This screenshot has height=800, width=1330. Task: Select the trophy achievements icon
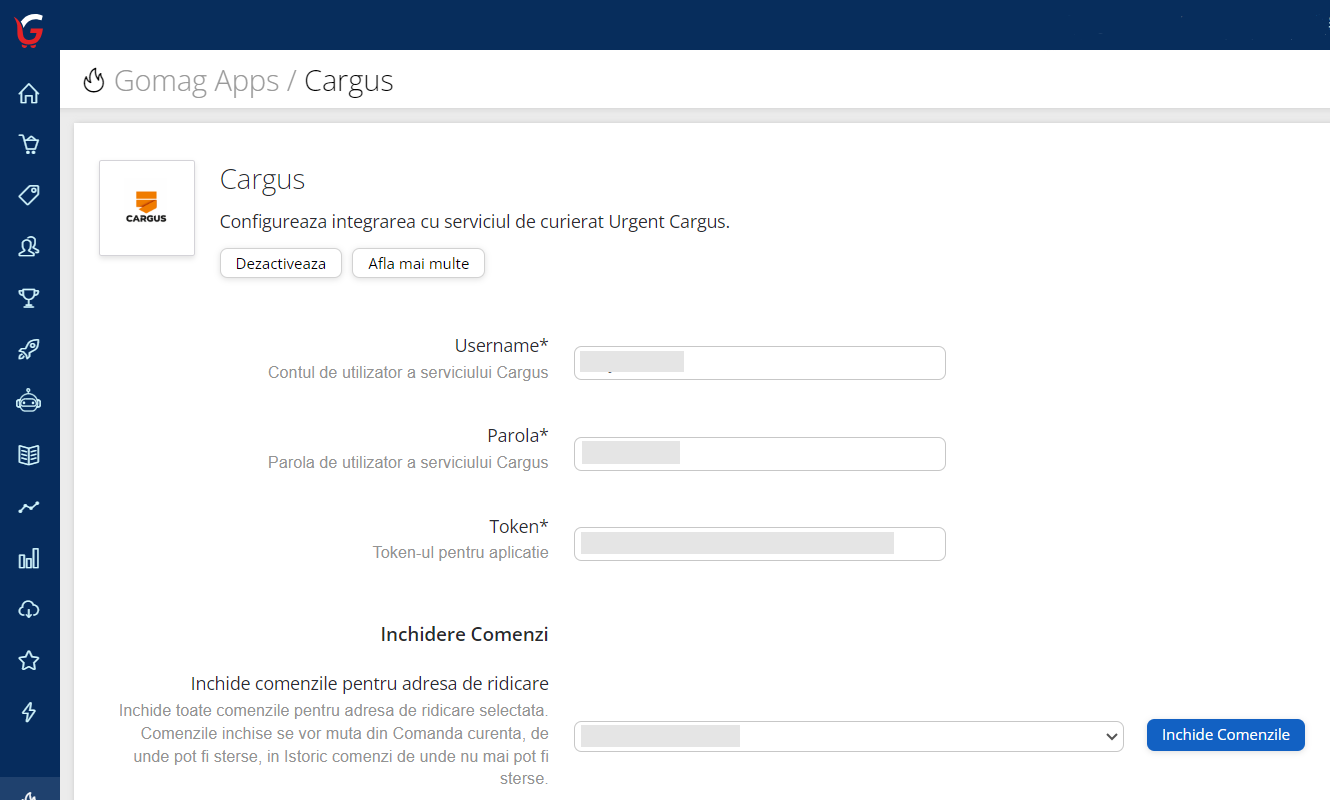click(29, 297)
